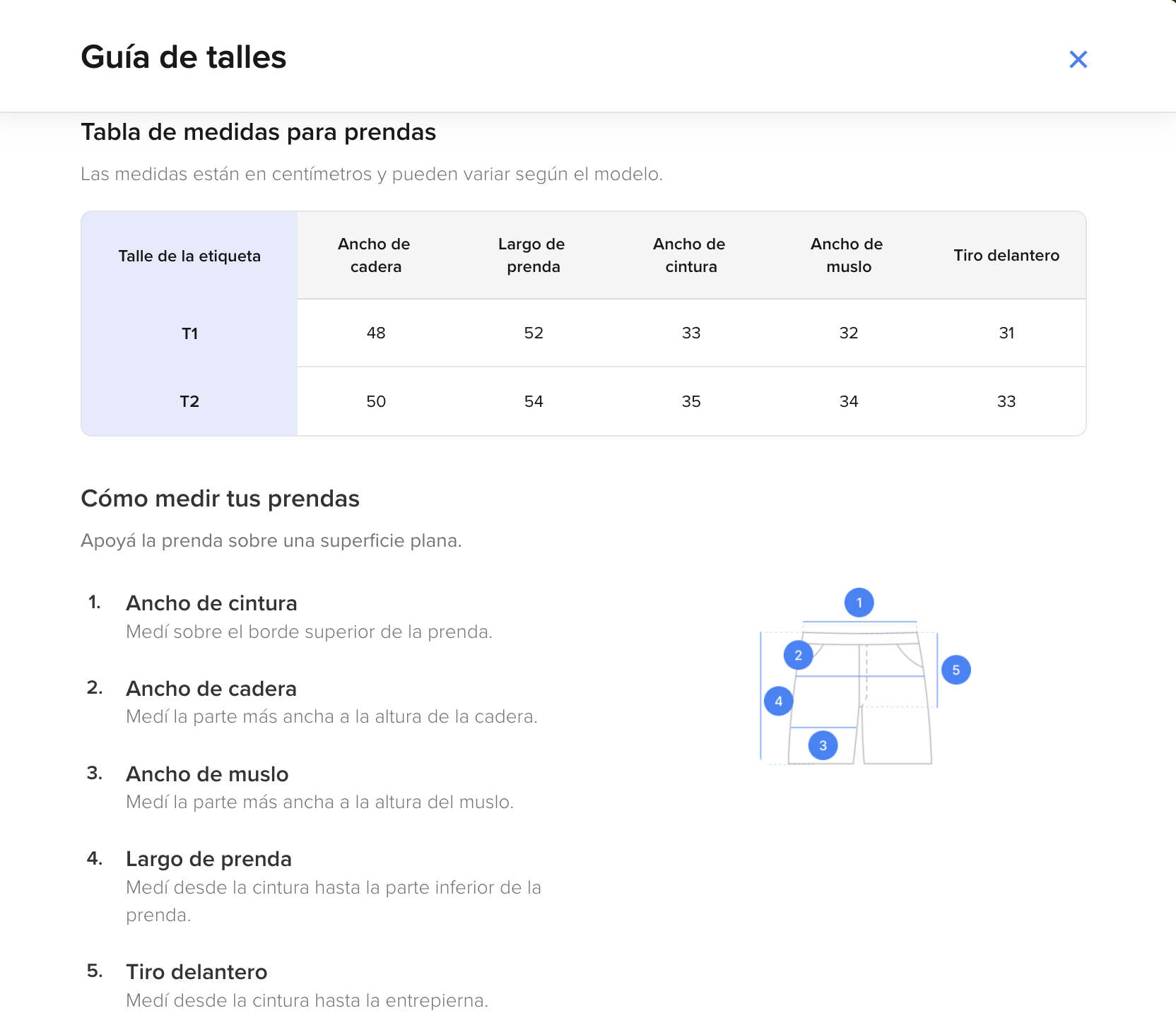Select the T2 size row label
This screenshot has height=1013, width=1176.
(x=189, y=401)
